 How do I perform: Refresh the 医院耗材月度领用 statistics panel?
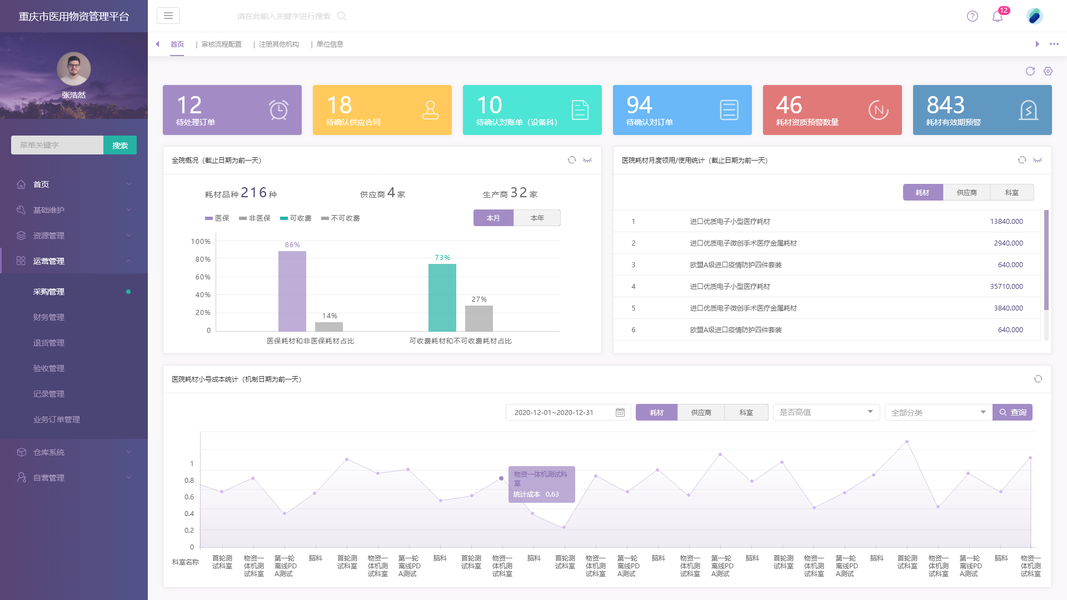coord(1021,161)
